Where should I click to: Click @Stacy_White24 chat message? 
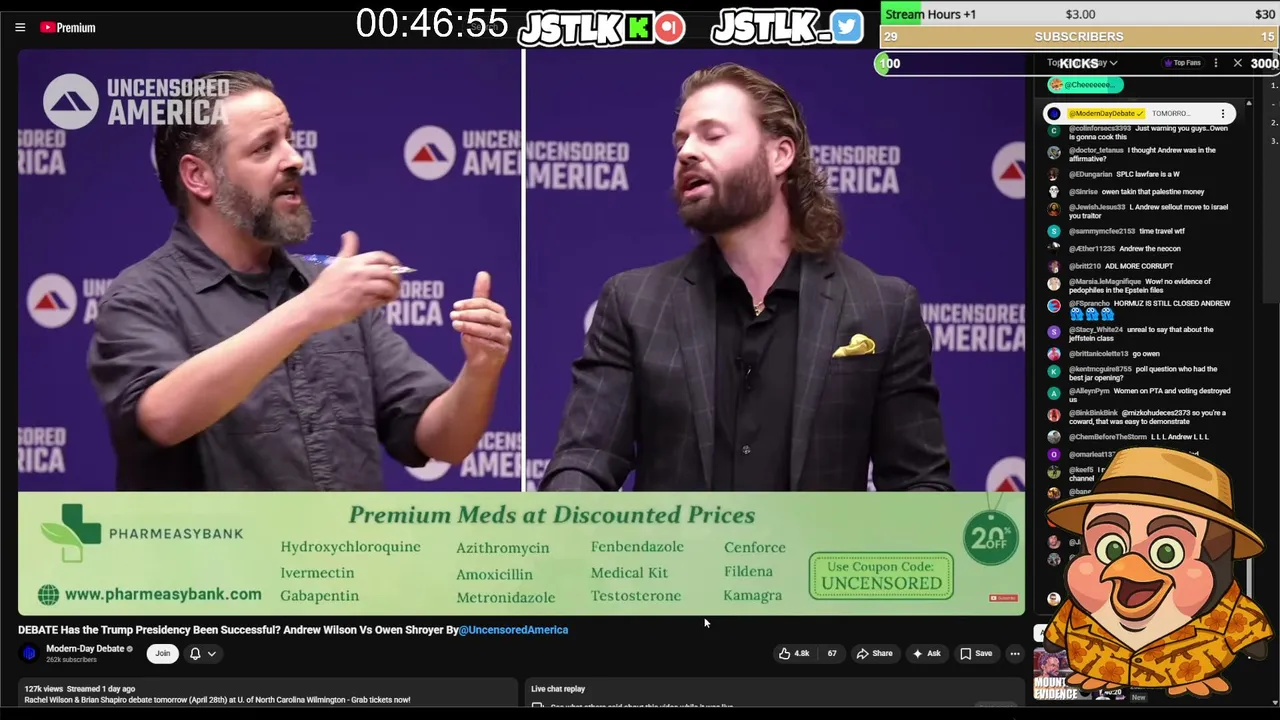pyautogui.click(x=1140, y=334)
